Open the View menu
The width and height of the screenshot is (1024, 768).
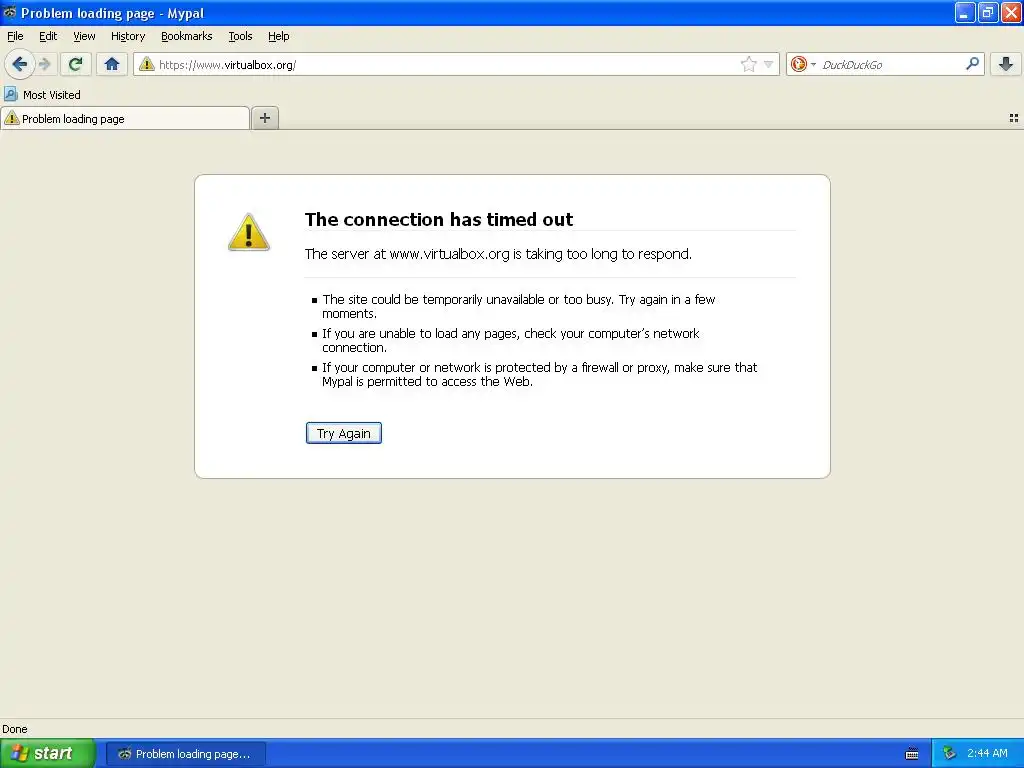tap(84, 36)
